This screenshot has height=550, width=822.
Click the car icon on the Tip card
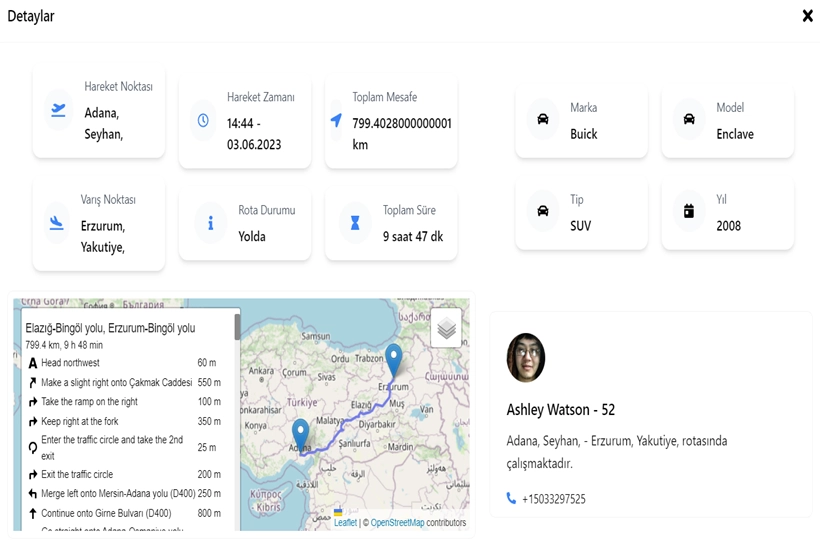click(543, 211)
